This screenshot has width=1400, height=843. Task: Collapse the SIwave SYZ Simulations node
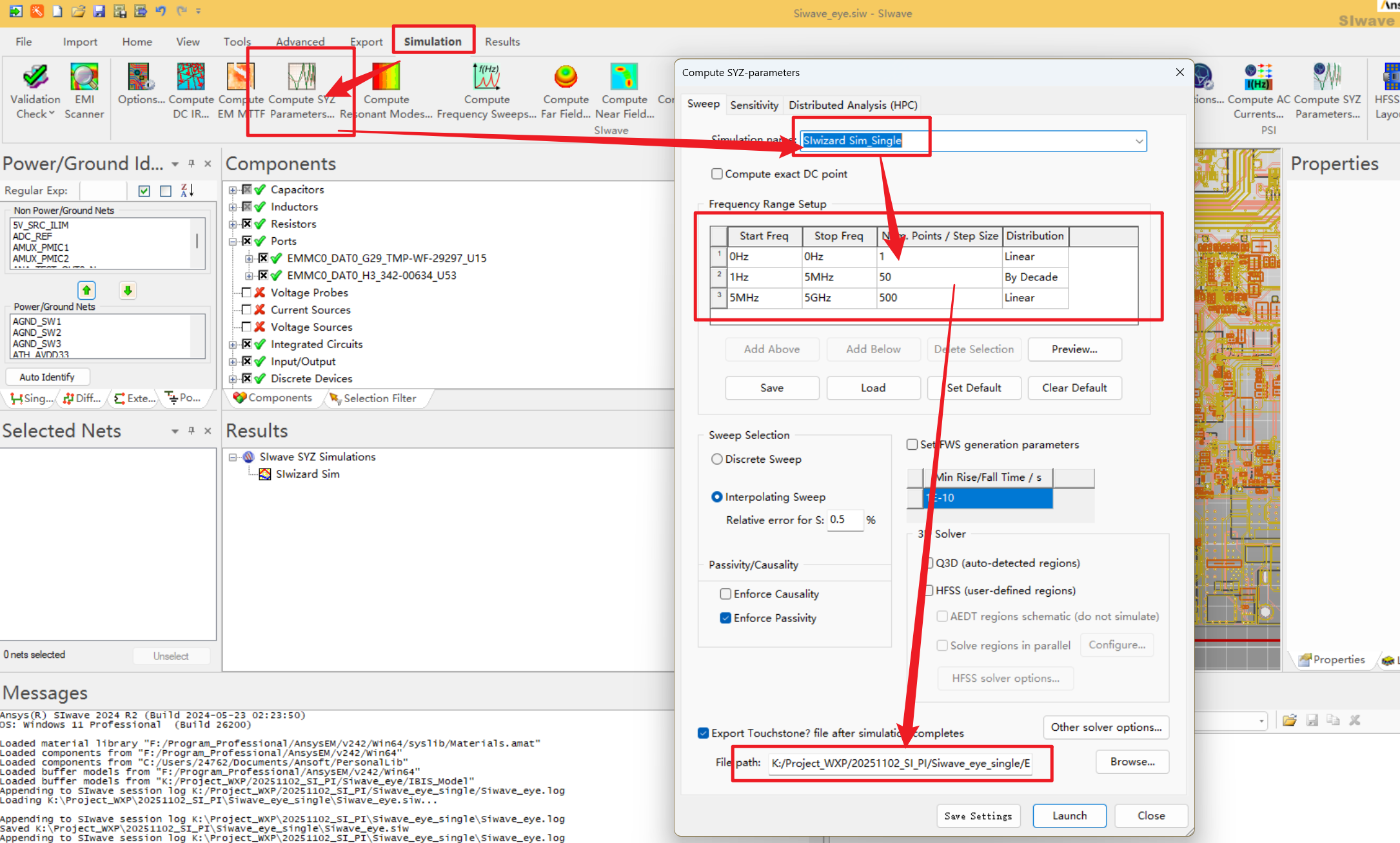[x=233, y=458]
